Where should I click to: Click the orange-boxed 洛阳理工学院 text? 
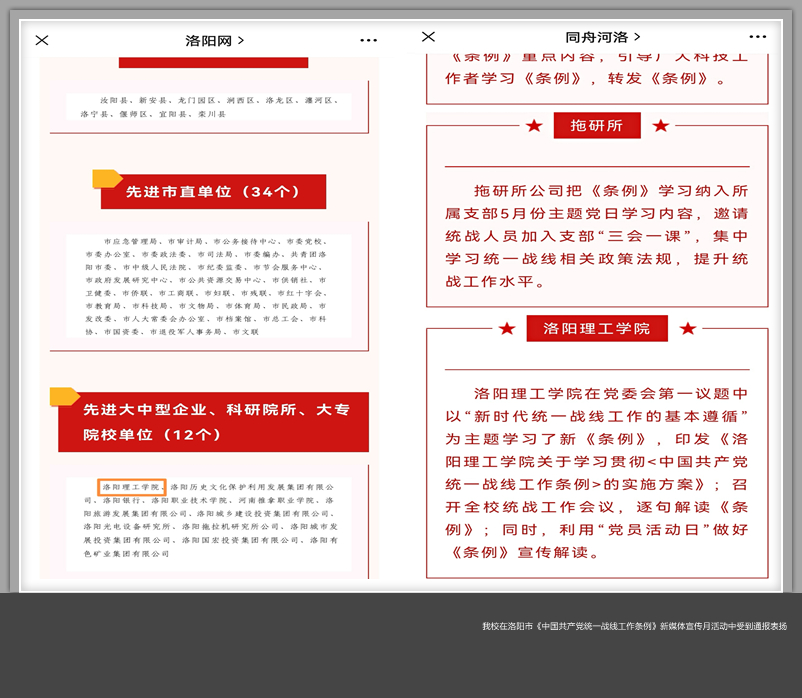[x=131, y=487]
